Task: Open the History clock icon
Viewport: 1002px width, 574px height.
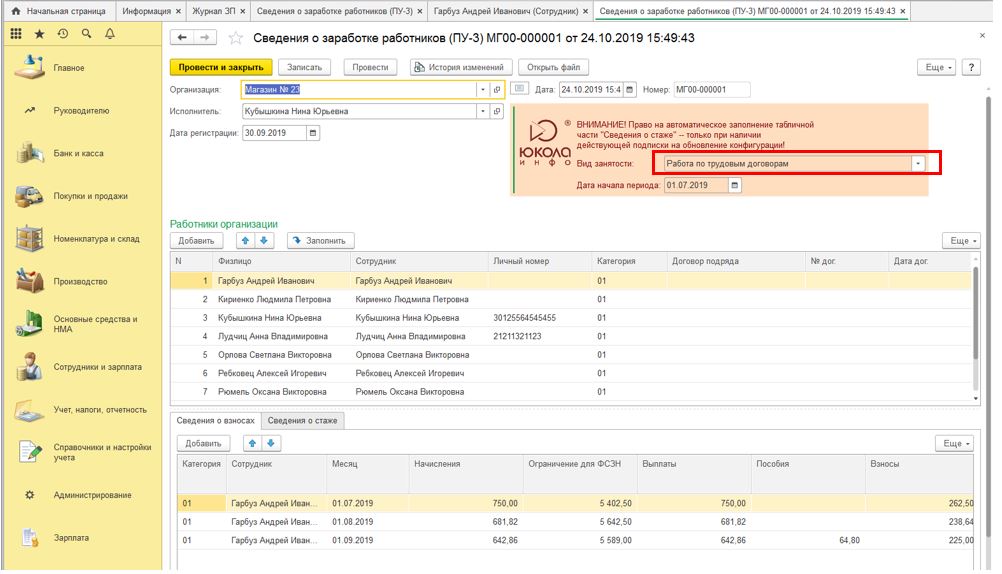Action: click(63, 34)
